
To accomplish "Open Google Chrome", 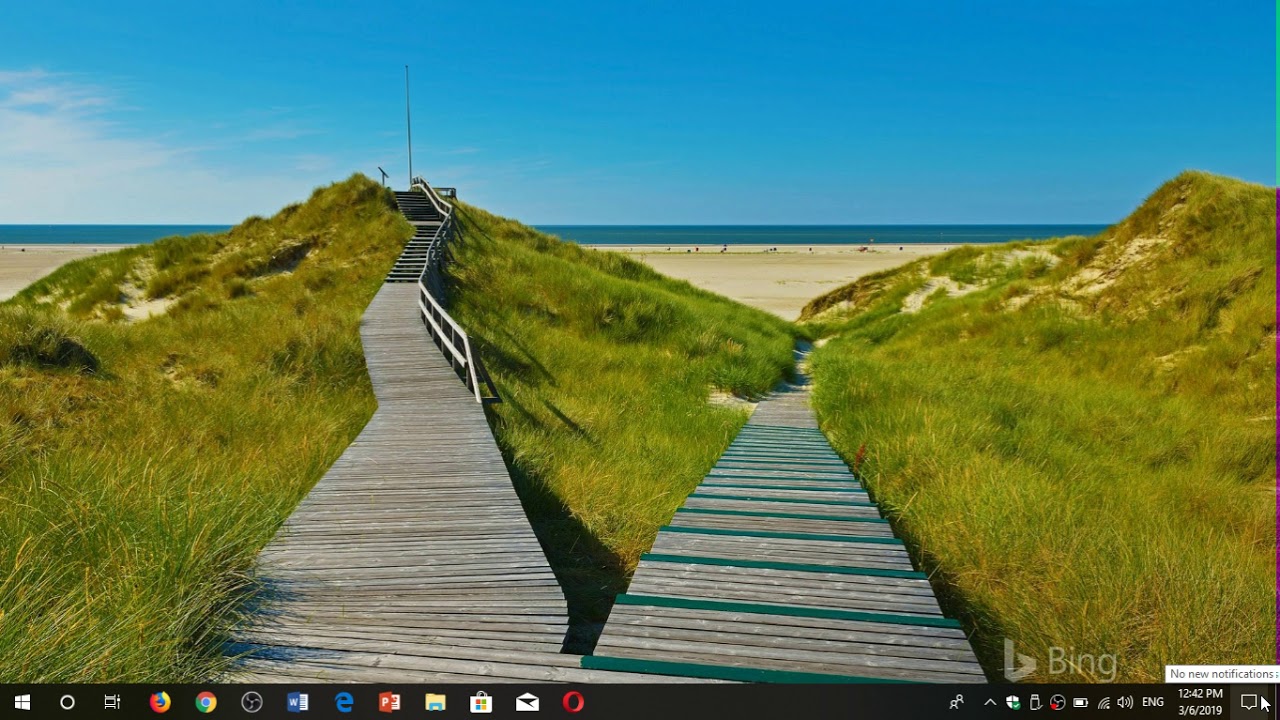I will click(205, 702).
